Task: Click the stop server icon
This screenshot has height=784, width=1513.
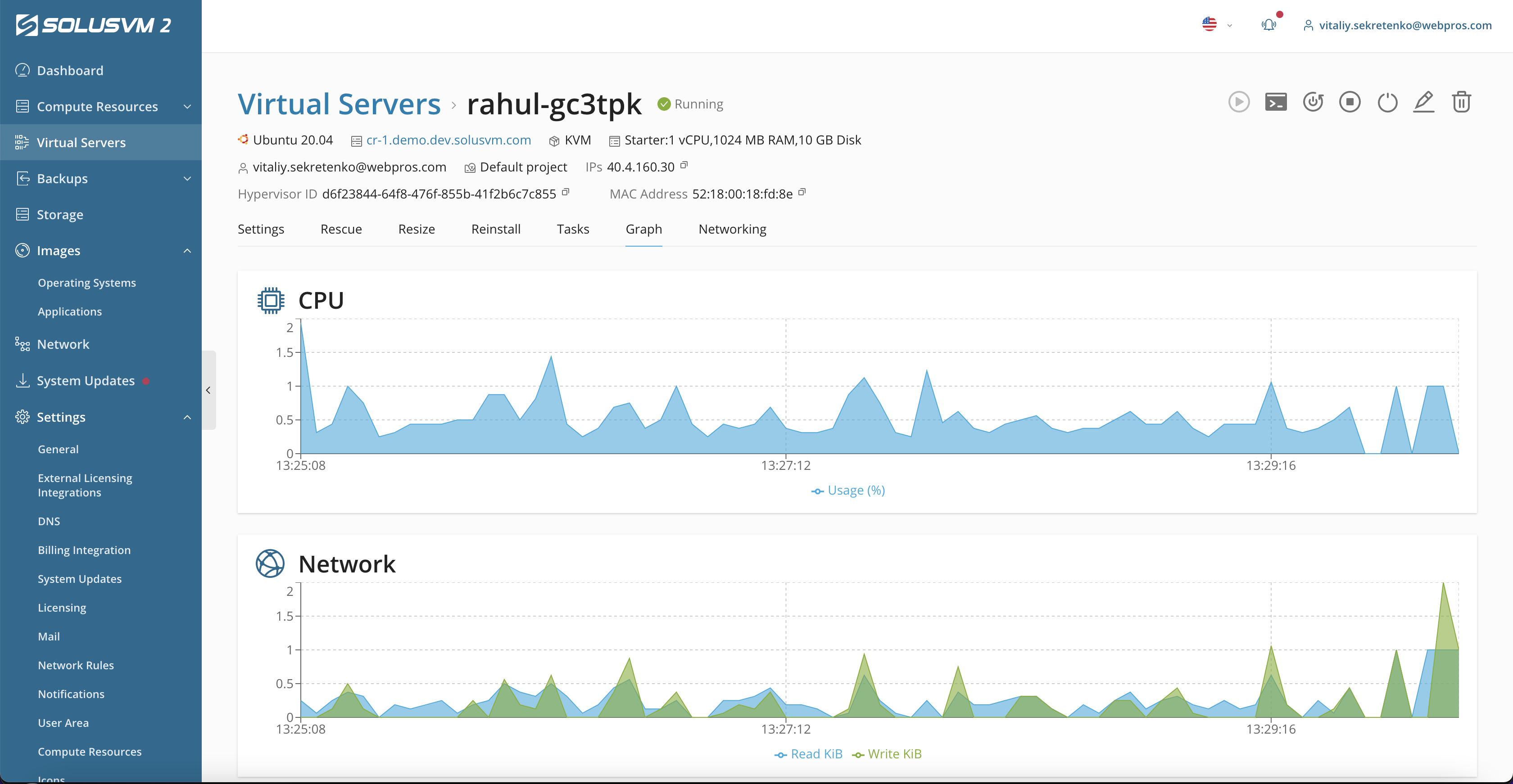Action: click(1350, 102)
